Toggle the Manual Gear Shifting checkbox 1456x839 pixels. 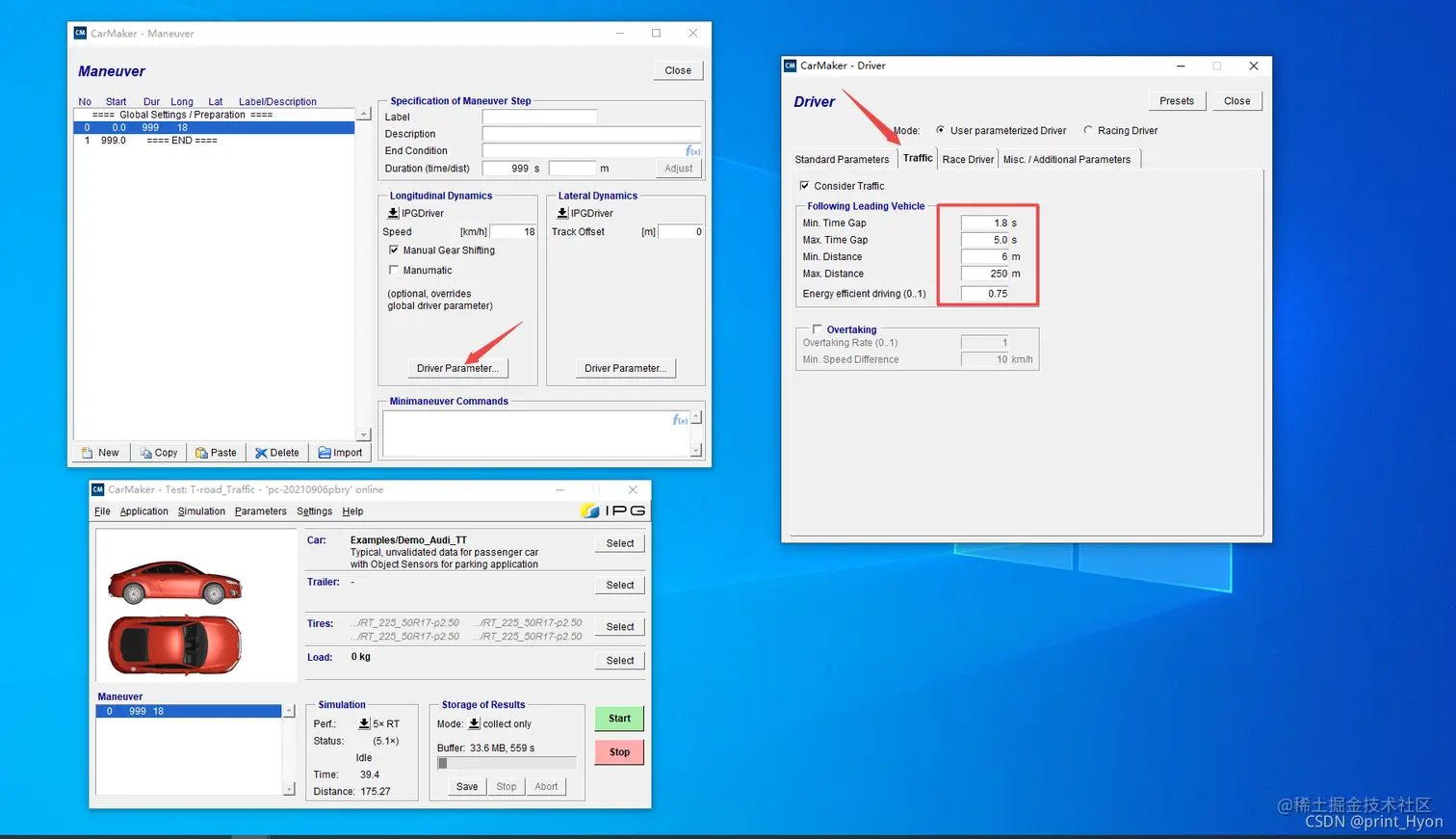pos(393,250)
